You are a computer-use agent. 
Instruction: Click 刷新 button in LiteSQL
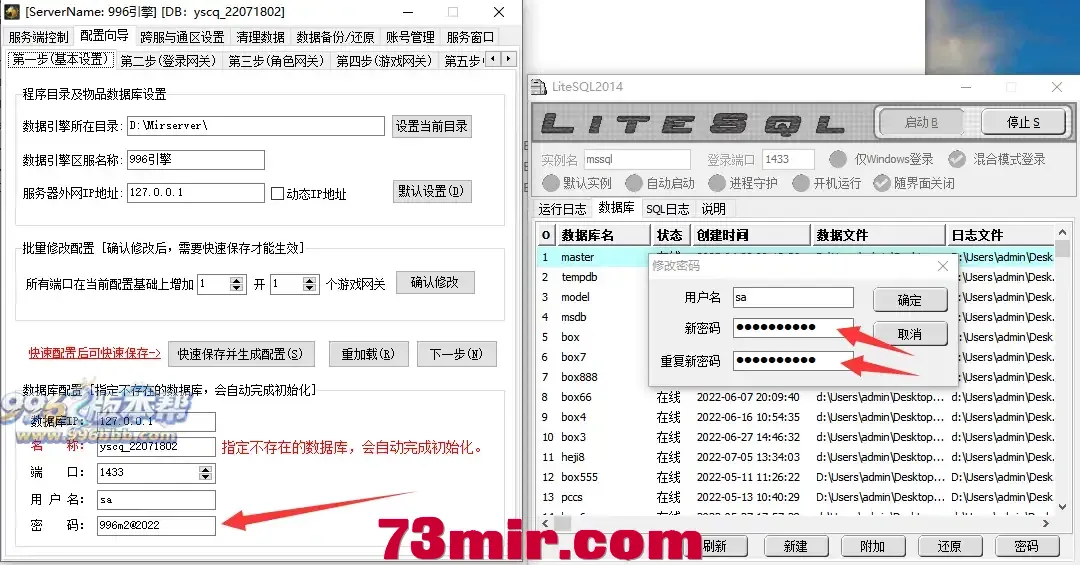tap(716, 546)
